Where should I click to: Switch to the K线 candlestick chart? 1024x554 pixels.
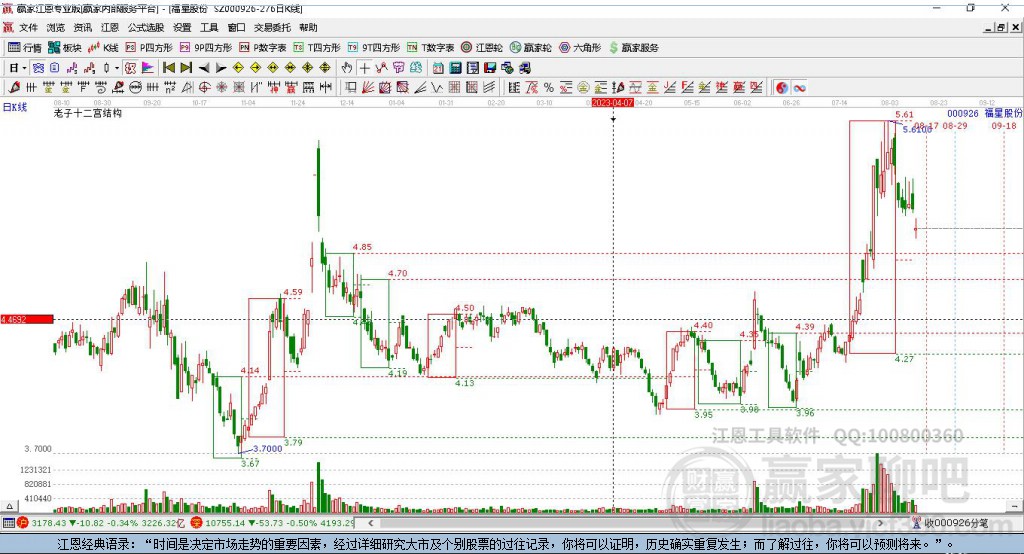(x=103, y=48)
